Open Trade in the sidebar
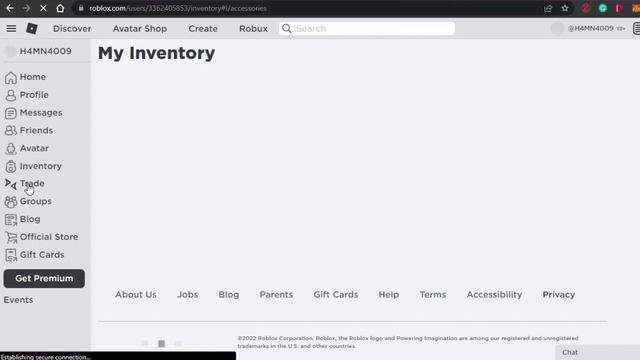The image size is (640, 360). (x=32, y=183)
